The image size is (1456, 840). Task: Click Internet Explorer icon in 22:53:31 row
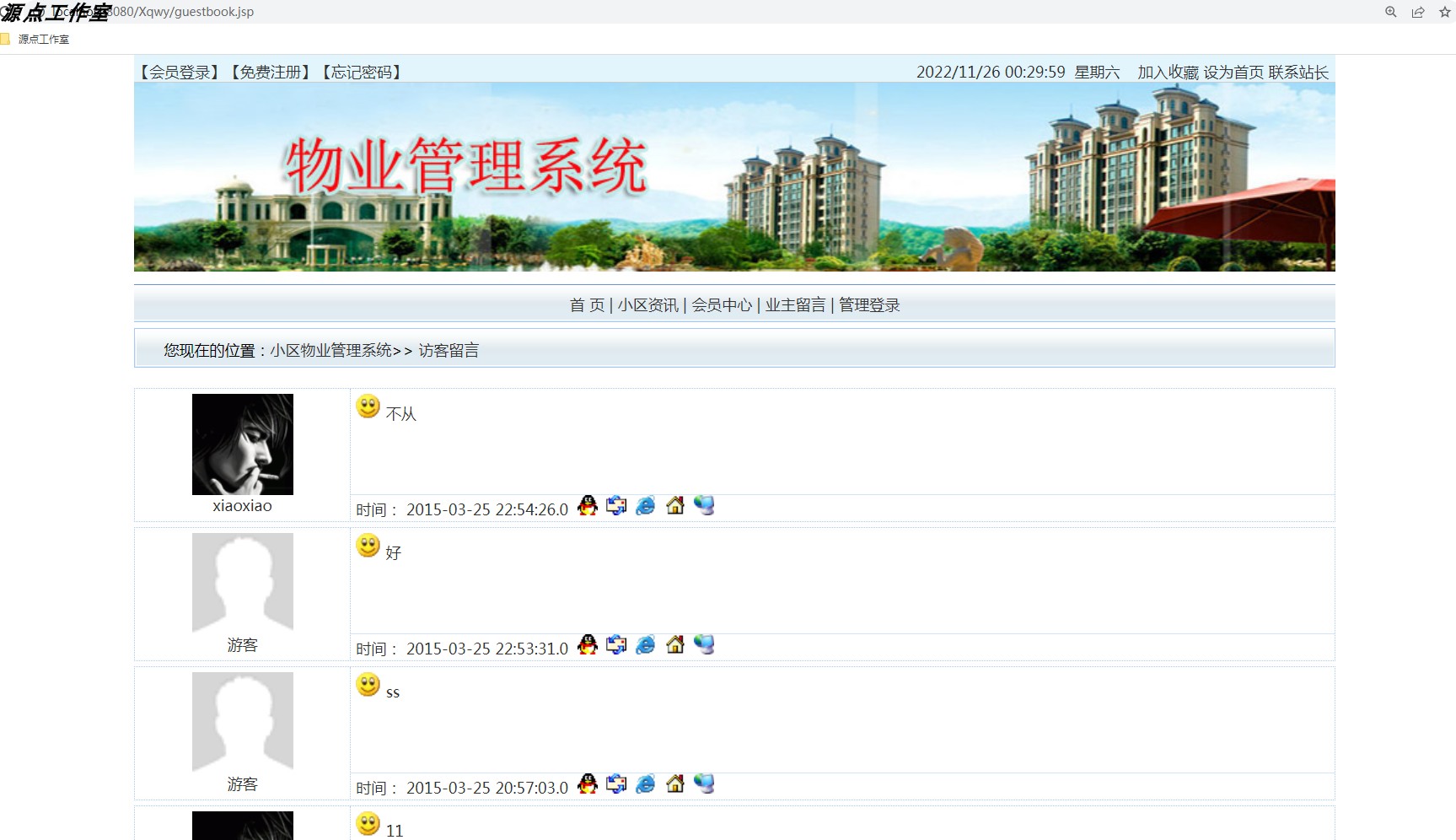645,645
